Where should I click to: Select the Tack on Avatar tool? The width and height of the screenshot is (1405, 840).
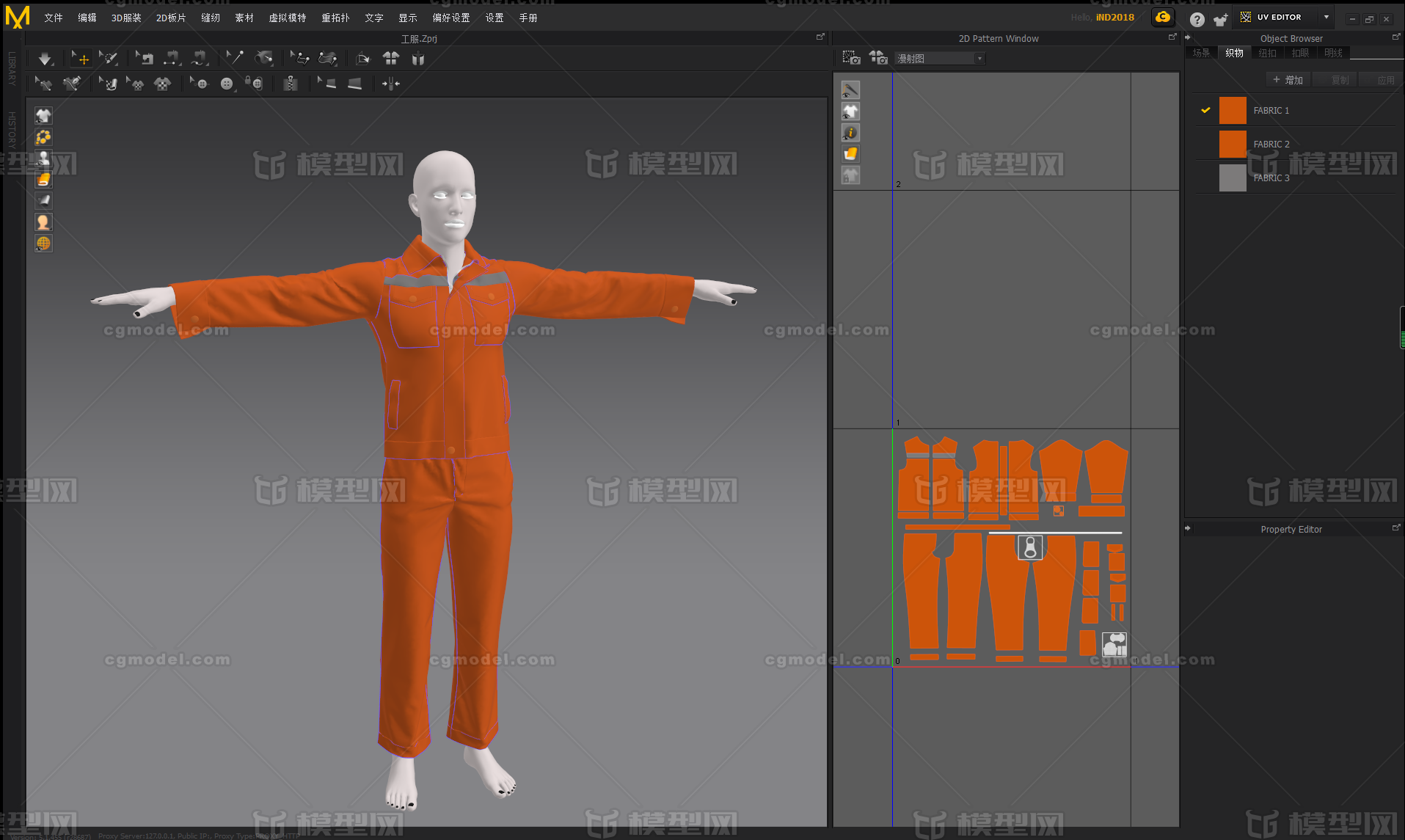click(x=264, y=59)
